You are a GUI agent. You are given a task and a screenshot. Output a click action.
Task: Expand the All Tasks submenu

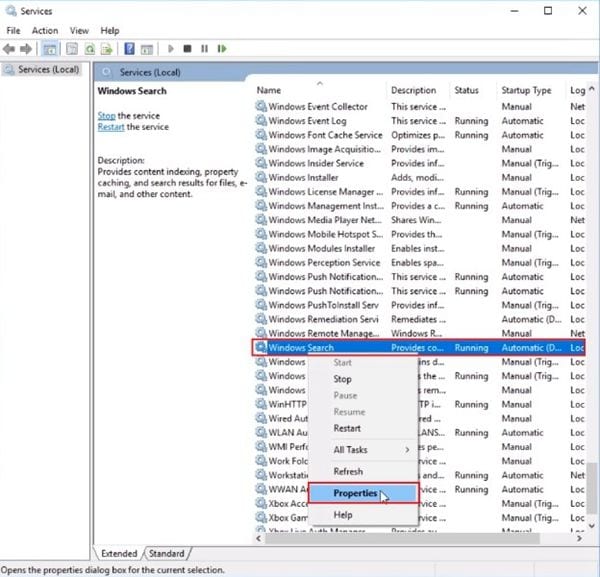tap(363, 450)
